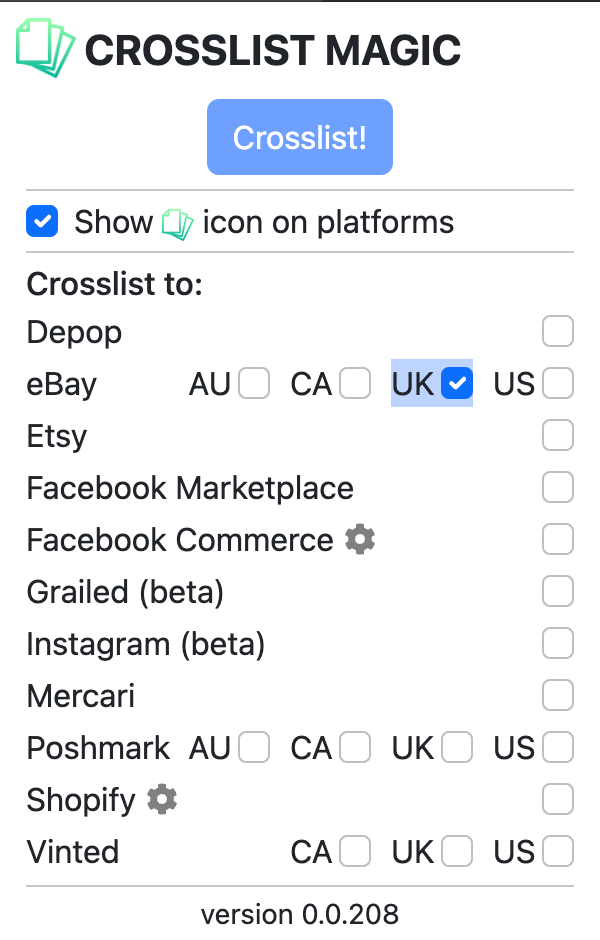Viewport: 600px width, 940px height.
Task: Enable crosslisting to Etsy
Action: pyautogui.click(x=557, y=435)
